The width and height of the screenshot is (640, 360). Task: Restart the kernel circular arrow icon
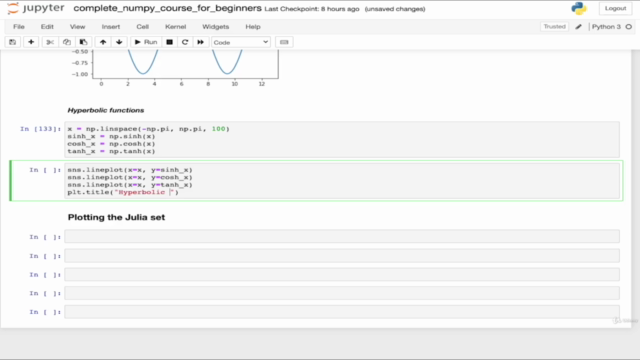[x=185, y=42]
